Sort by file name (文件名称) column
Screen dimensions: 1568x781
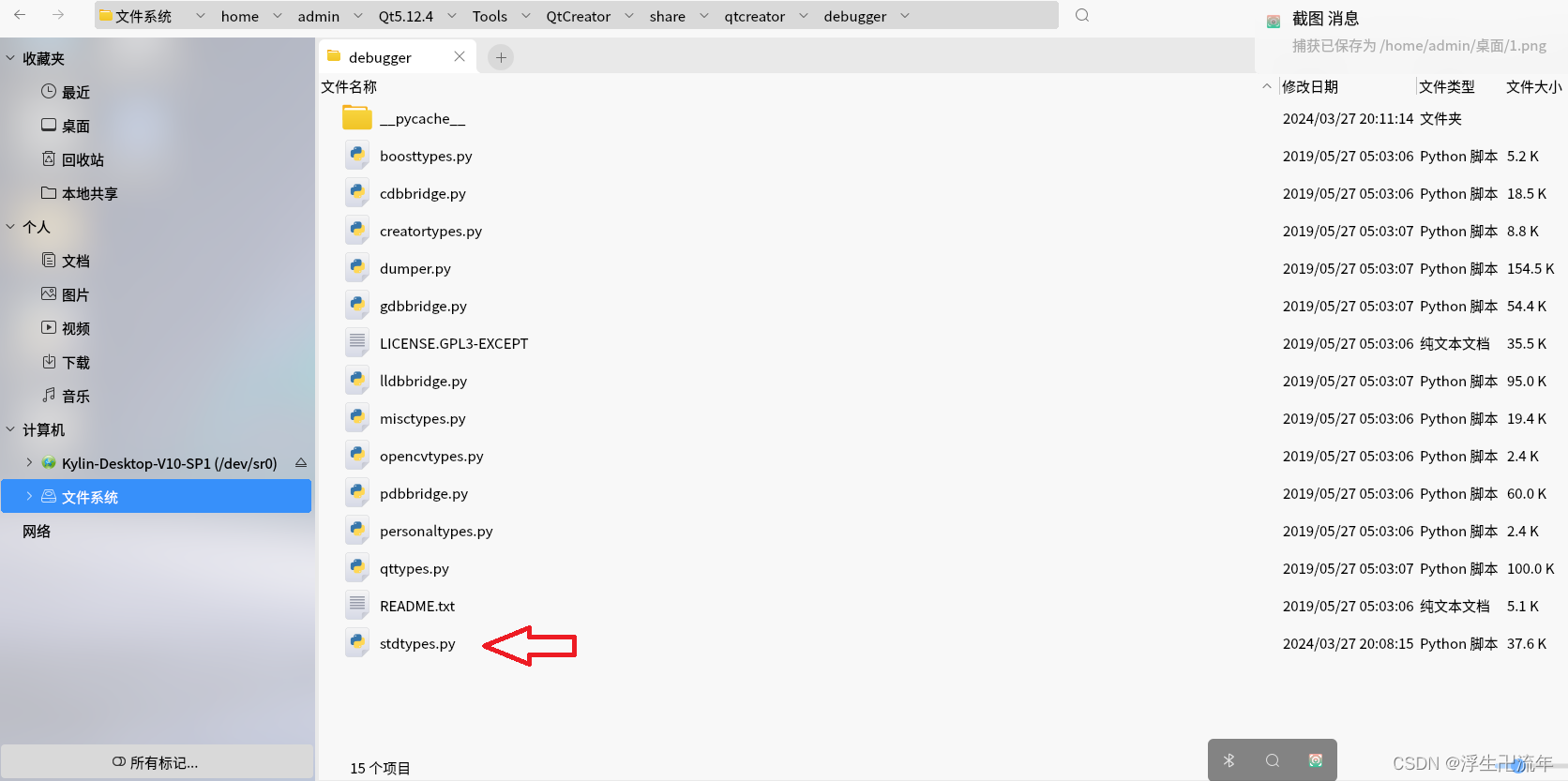click(x=349, y=86)
